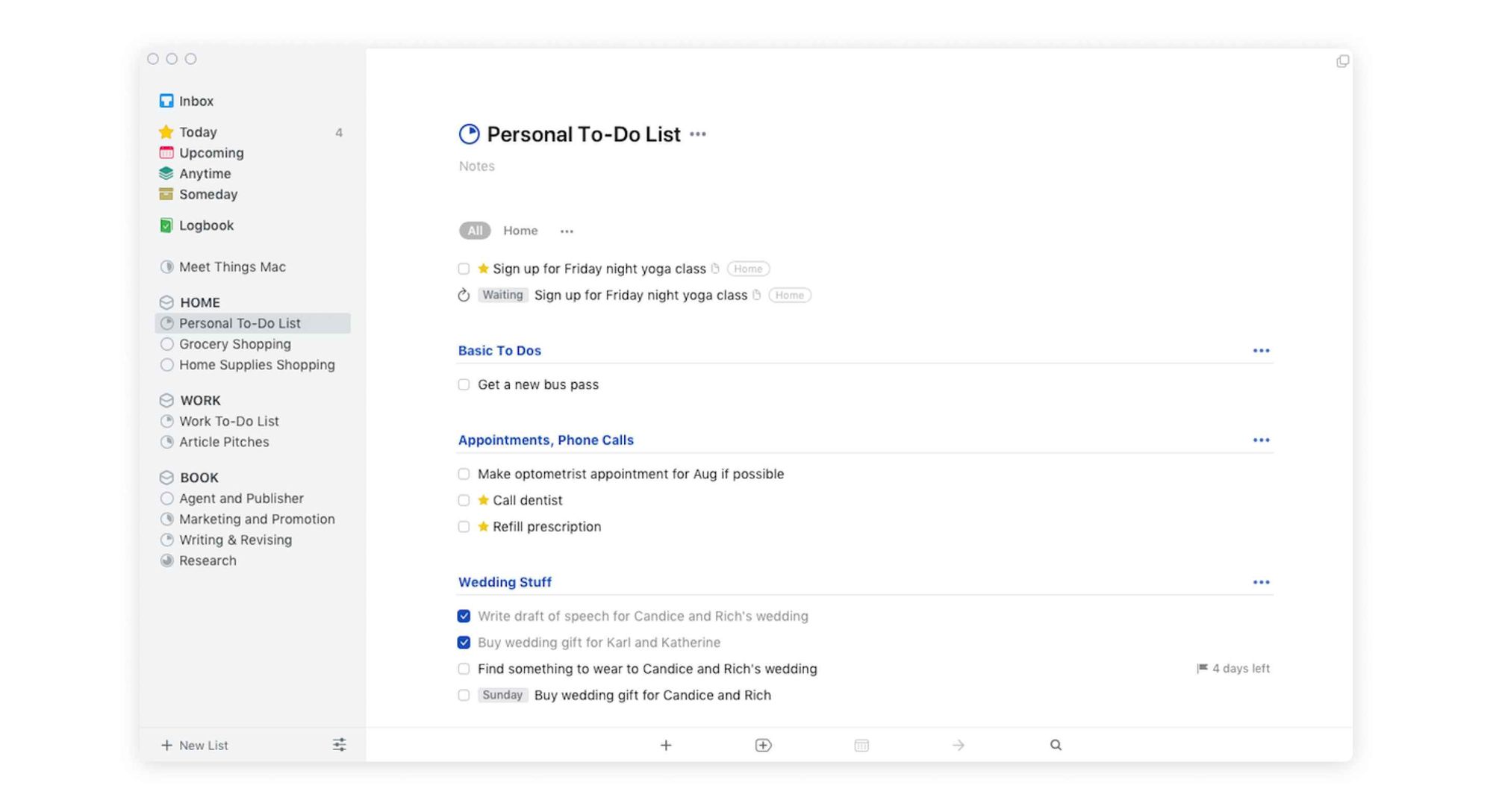This screenshot has width=1493, height=812.
Task: Toggle checkbox for Find something to wear
Action: (462, 668)
